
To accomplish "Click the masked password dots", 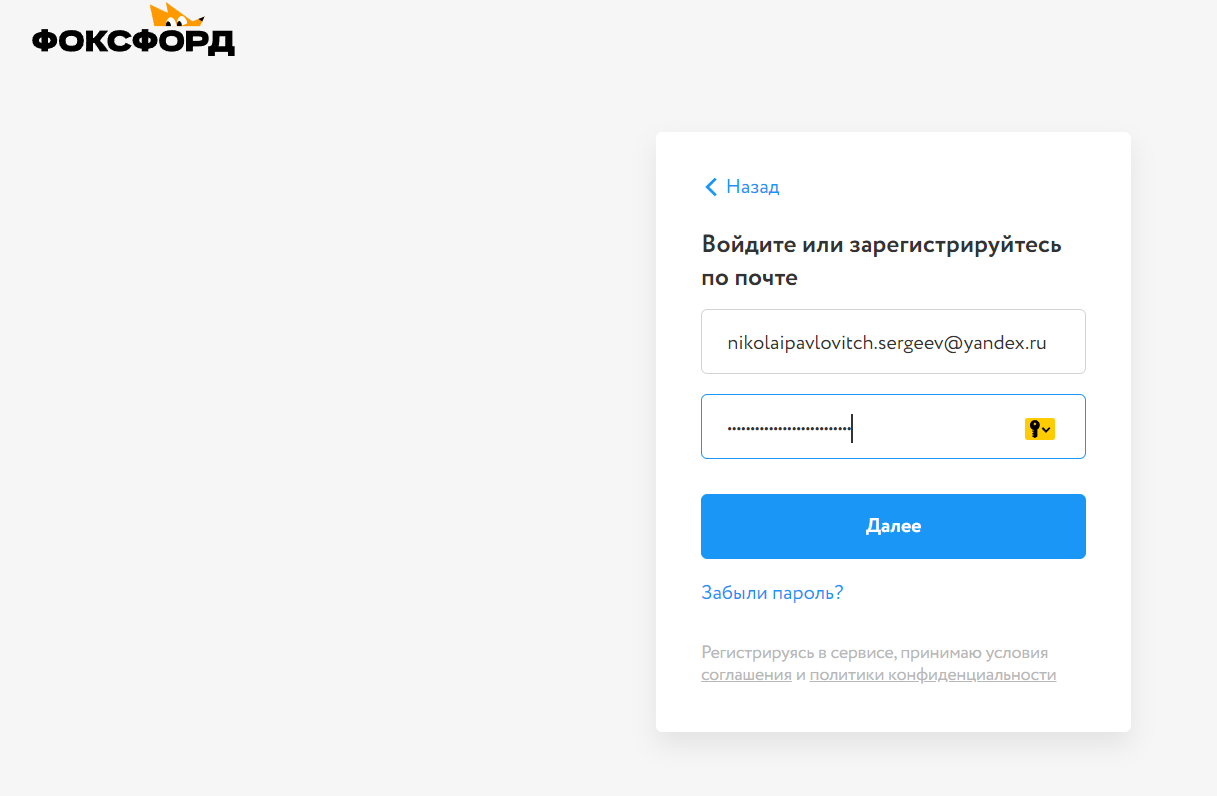I will [x=788, y=428].
